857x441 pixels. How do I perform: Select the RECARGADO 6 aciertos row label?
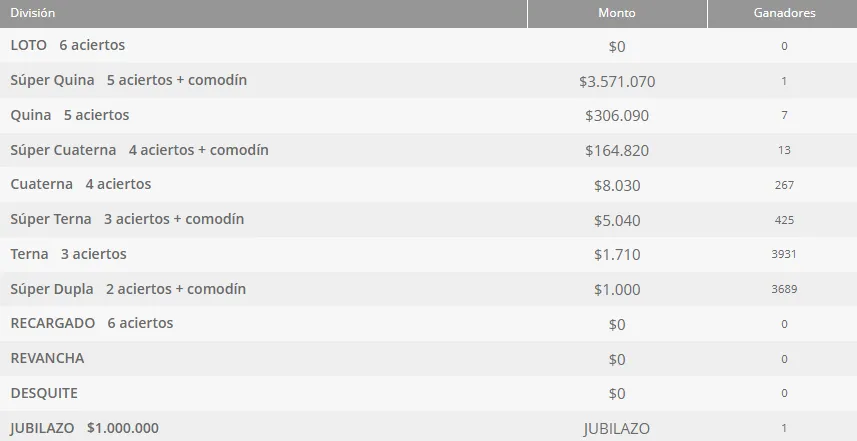[91, 323]
